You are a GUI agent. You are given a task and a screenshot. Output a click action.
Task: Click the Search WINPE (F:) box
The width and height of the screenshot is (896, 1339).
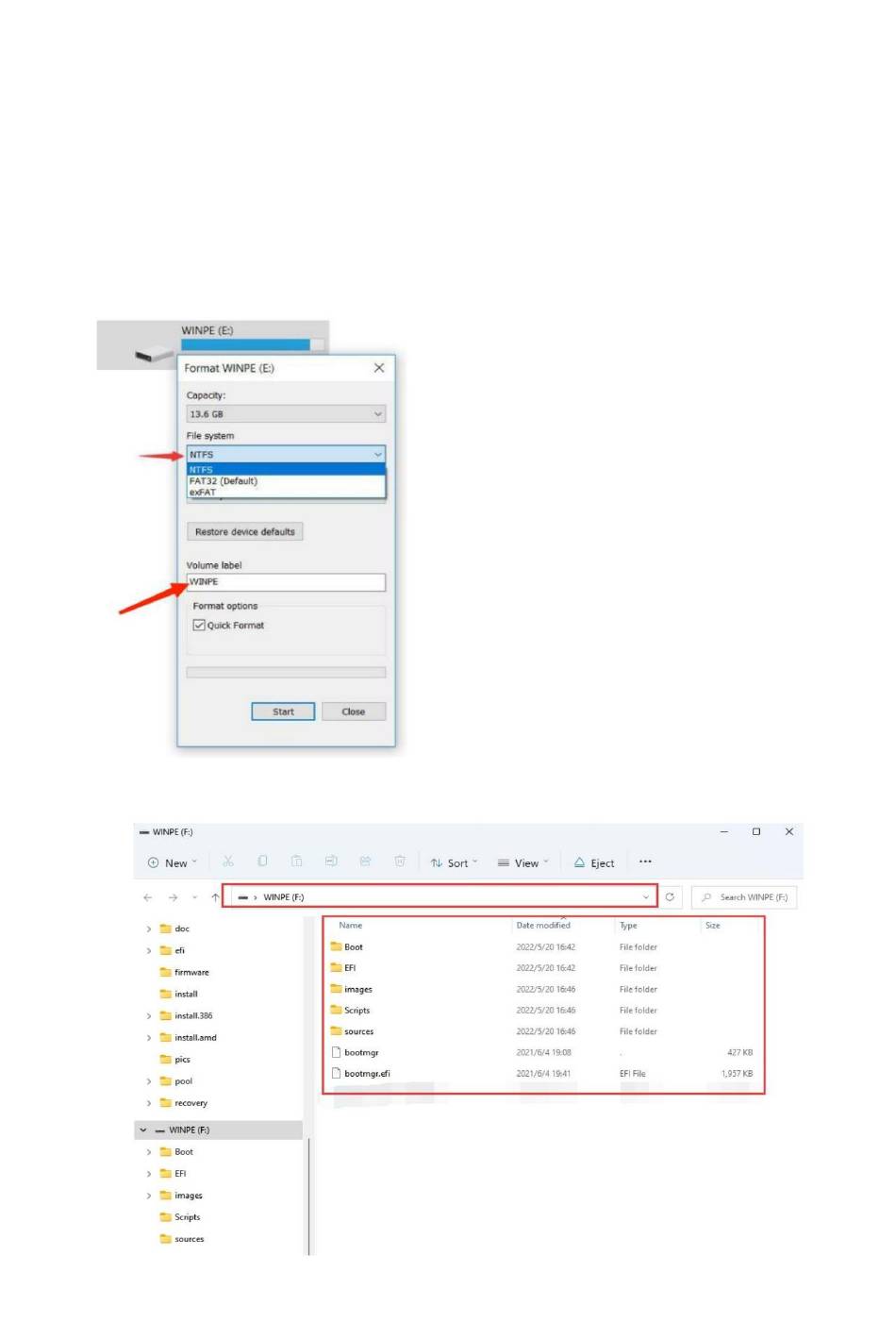tap(744, 897)
